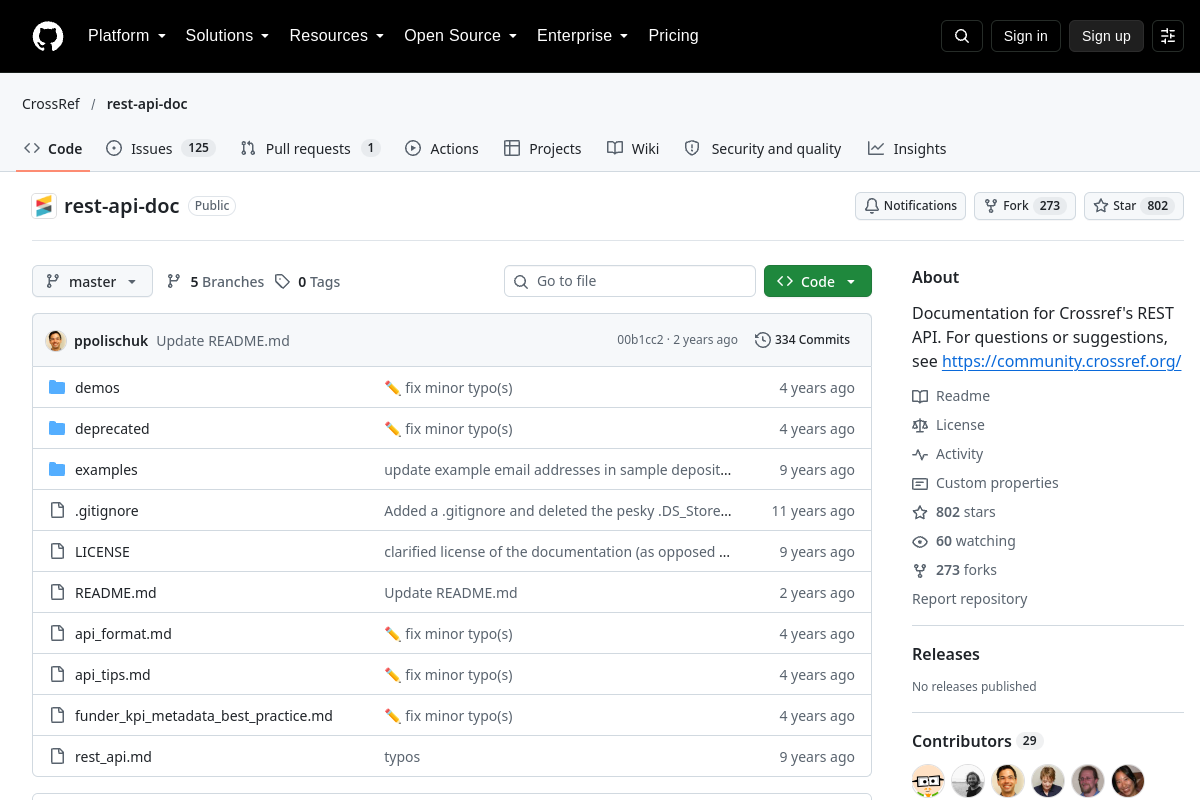Screen dimensions: 1200x800
Task: Expand the Open Source menu
Action: pyautogui.click(x=460, y=36)
